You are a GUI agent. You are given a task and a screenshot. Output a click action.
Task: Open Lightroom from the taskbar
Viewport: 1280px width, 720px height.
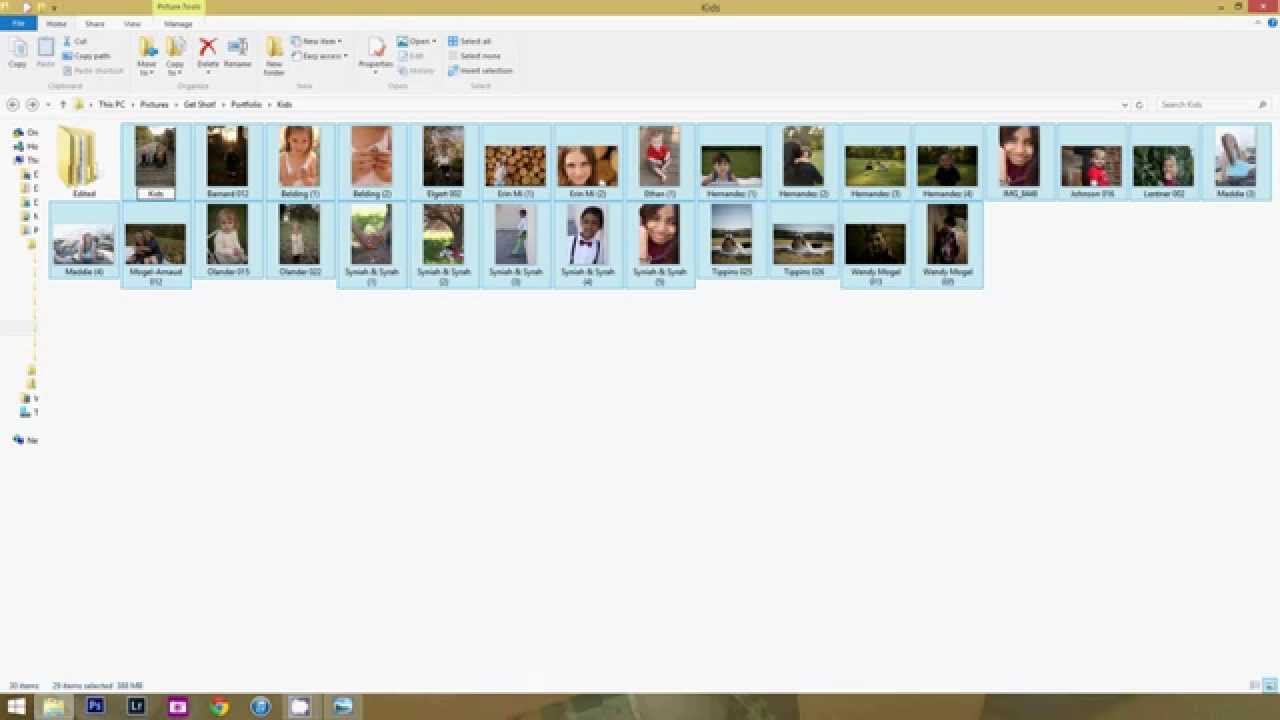[136, 706]
